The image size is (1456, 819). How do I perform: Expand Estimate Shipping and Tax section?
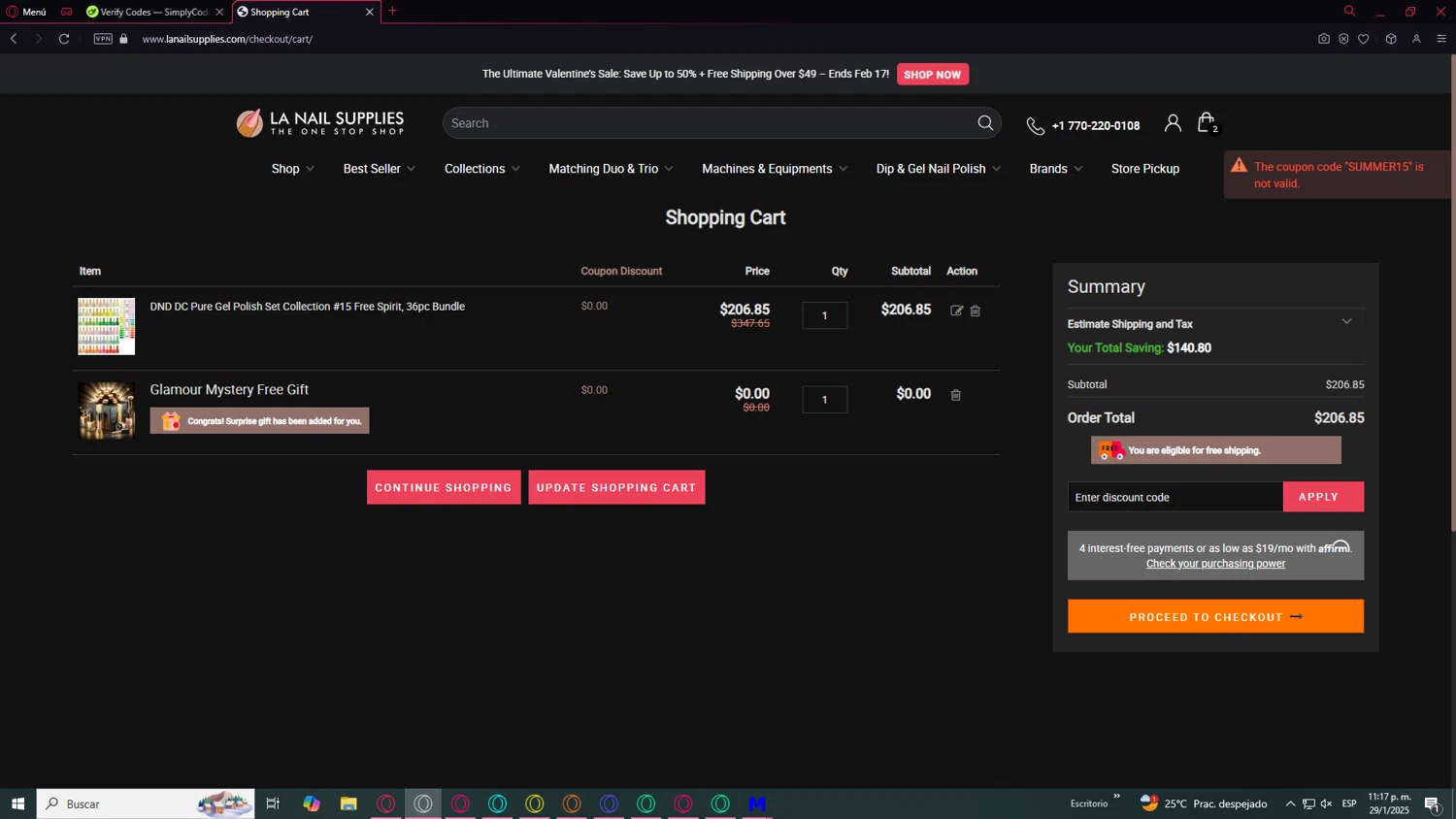tap(1215, 323)
